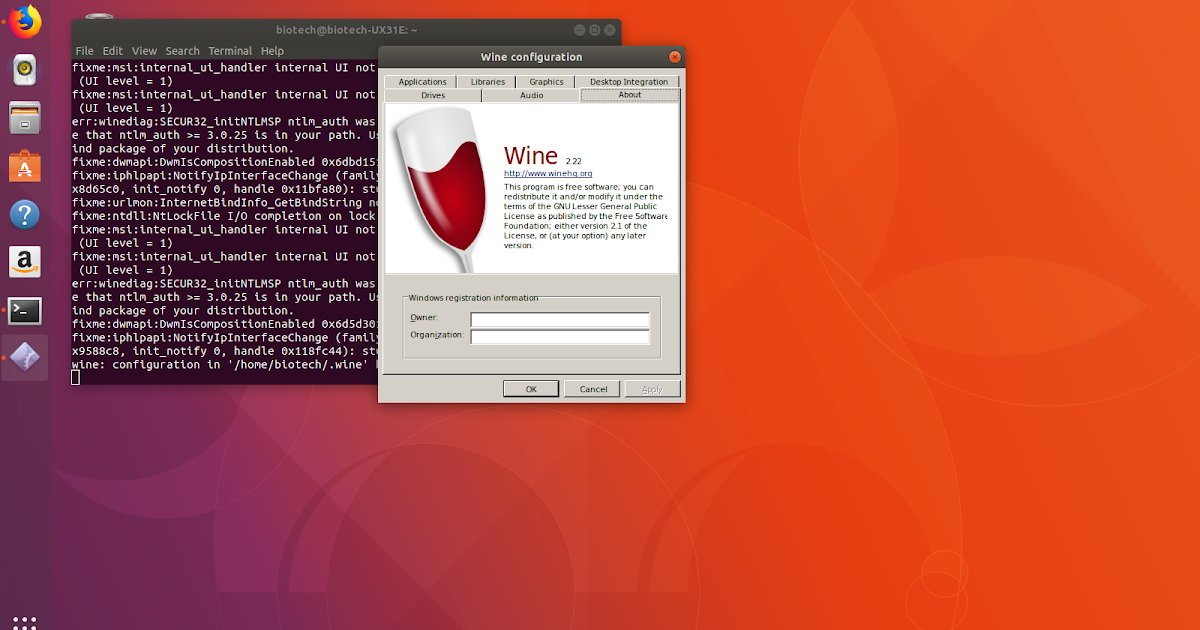Switch to the Graphics tab
The width and height of the screenshot is (1200, 630).
(x=545, y=81)
